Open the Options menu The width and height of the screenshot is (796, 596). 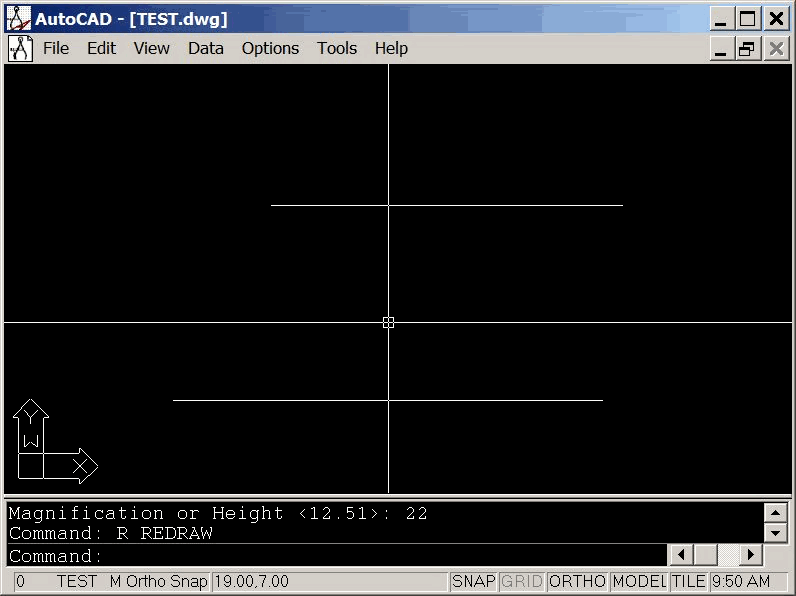[270, 48]
